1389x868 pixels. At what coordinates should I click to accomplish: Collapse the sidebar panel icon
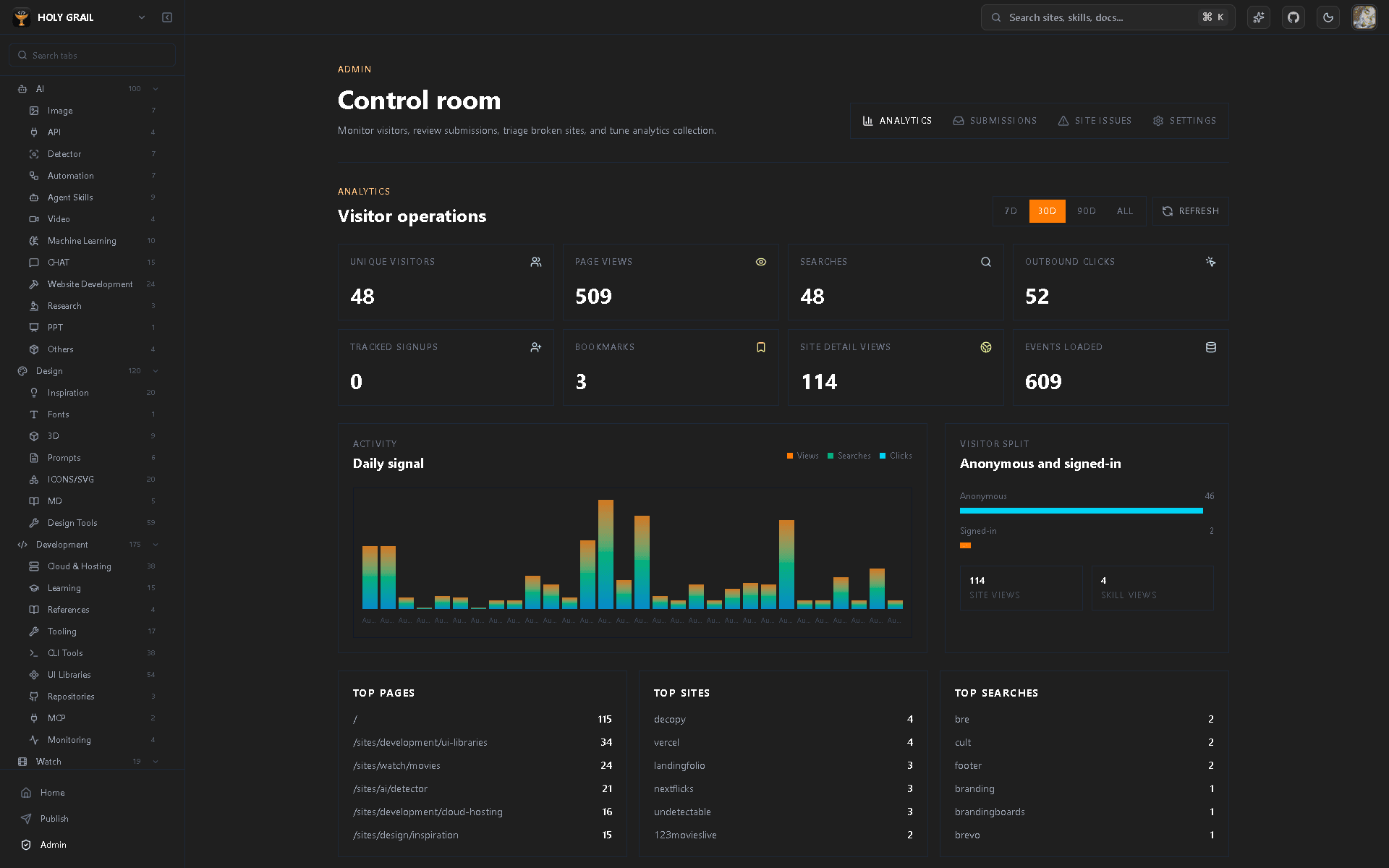[167, 17]
